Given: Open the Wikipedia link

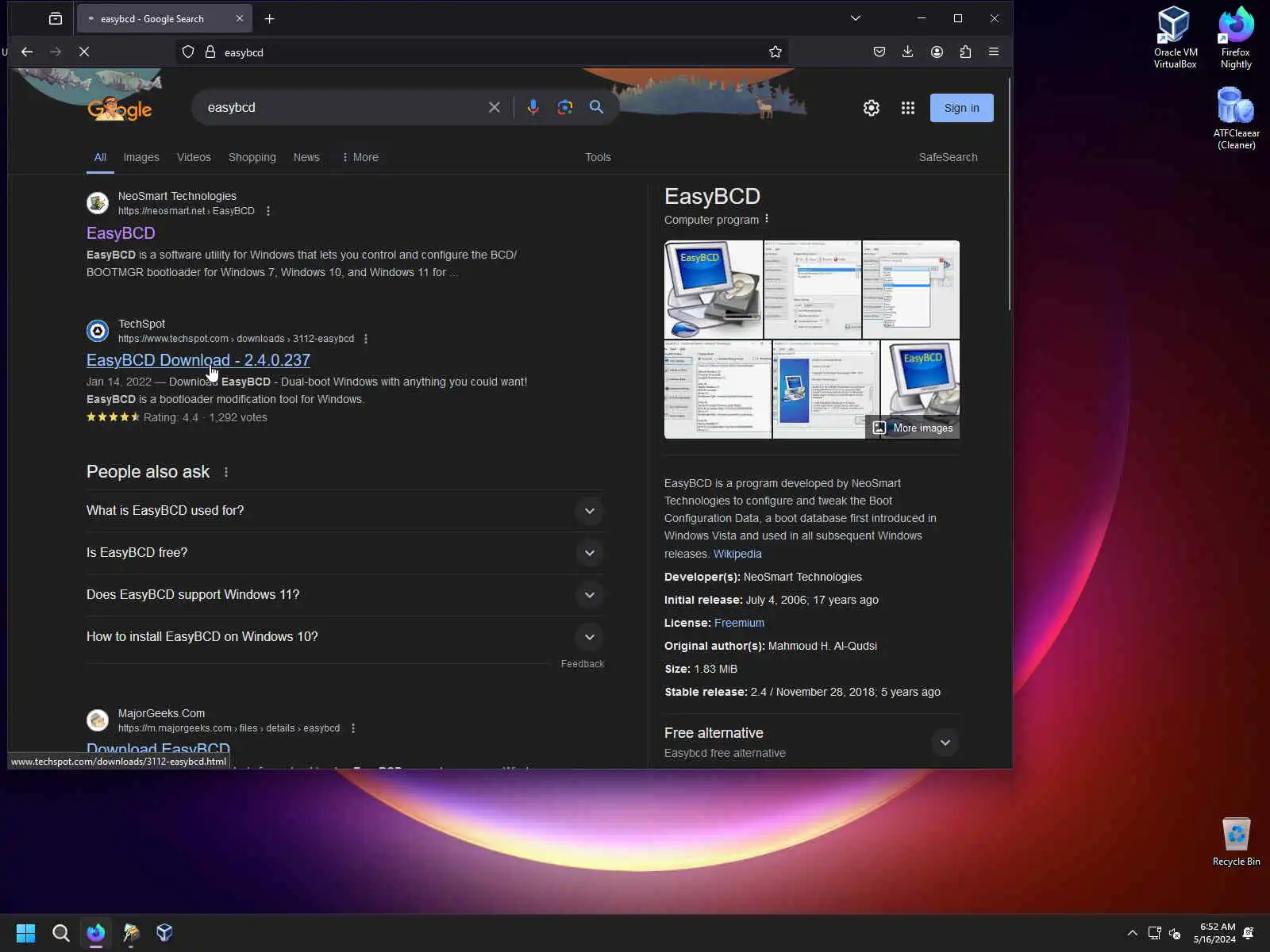Looking at the screenshot, I should [737, 554].
